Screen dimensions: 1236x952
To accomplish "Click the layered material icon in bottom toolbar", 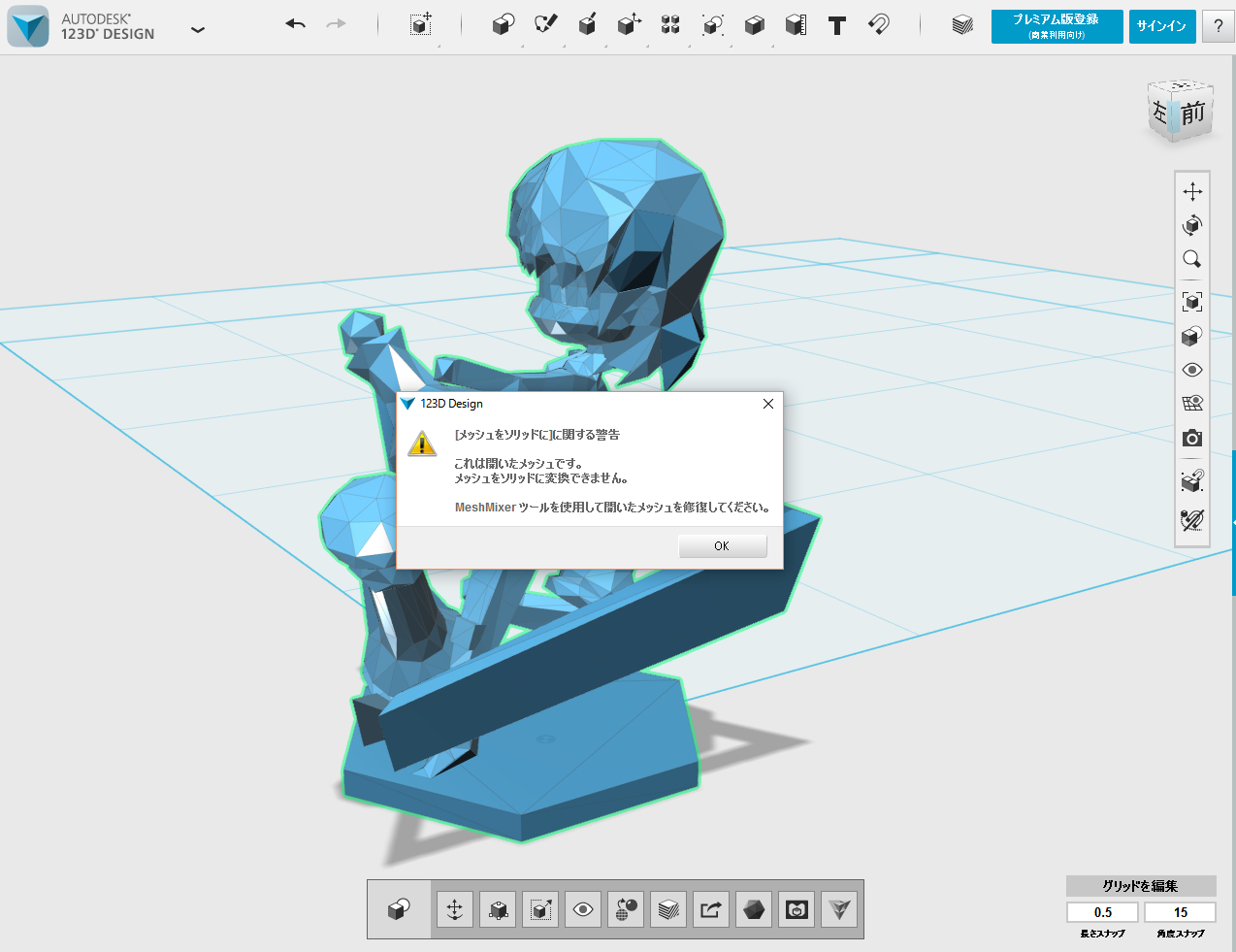I will click(x=668, y=909).
